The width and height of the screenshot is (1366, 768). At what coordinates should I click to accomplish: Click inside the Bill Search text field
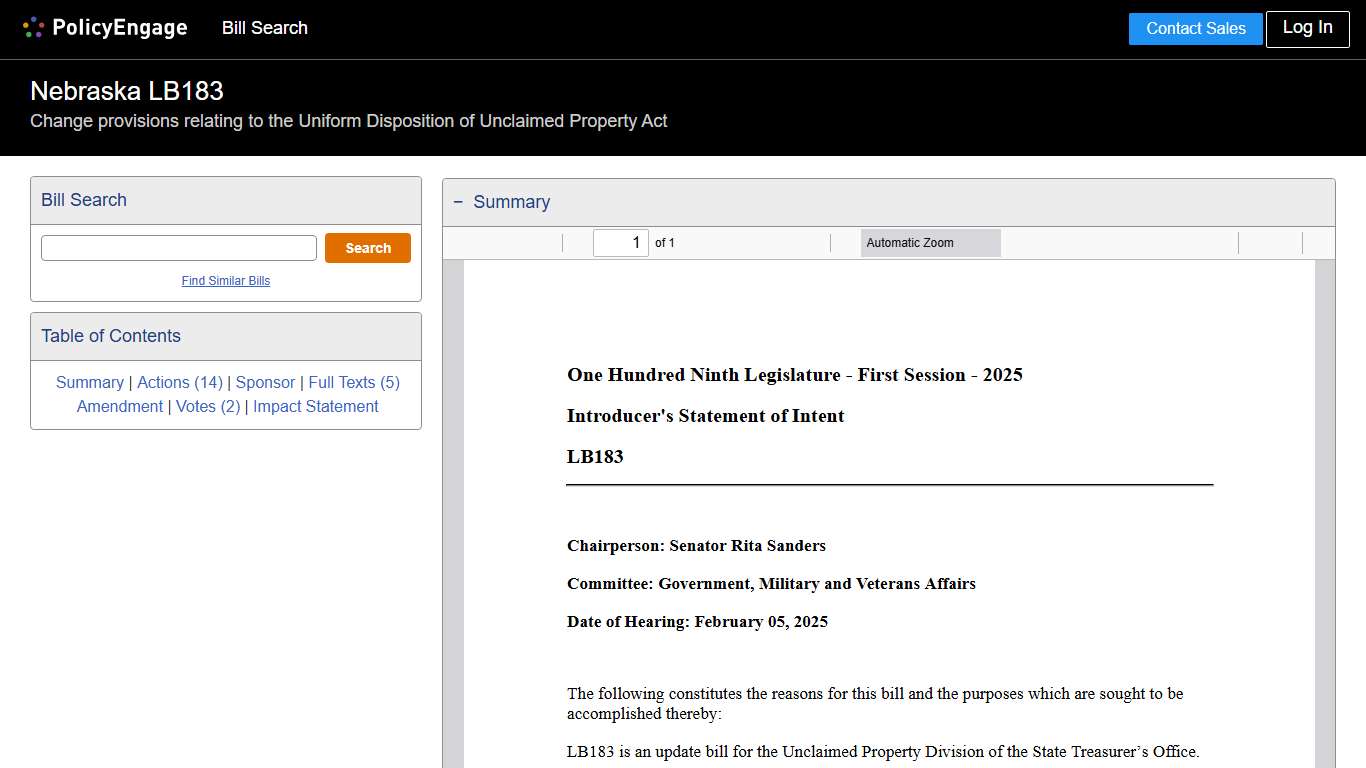pyautogui.click(x=178, y=247)
